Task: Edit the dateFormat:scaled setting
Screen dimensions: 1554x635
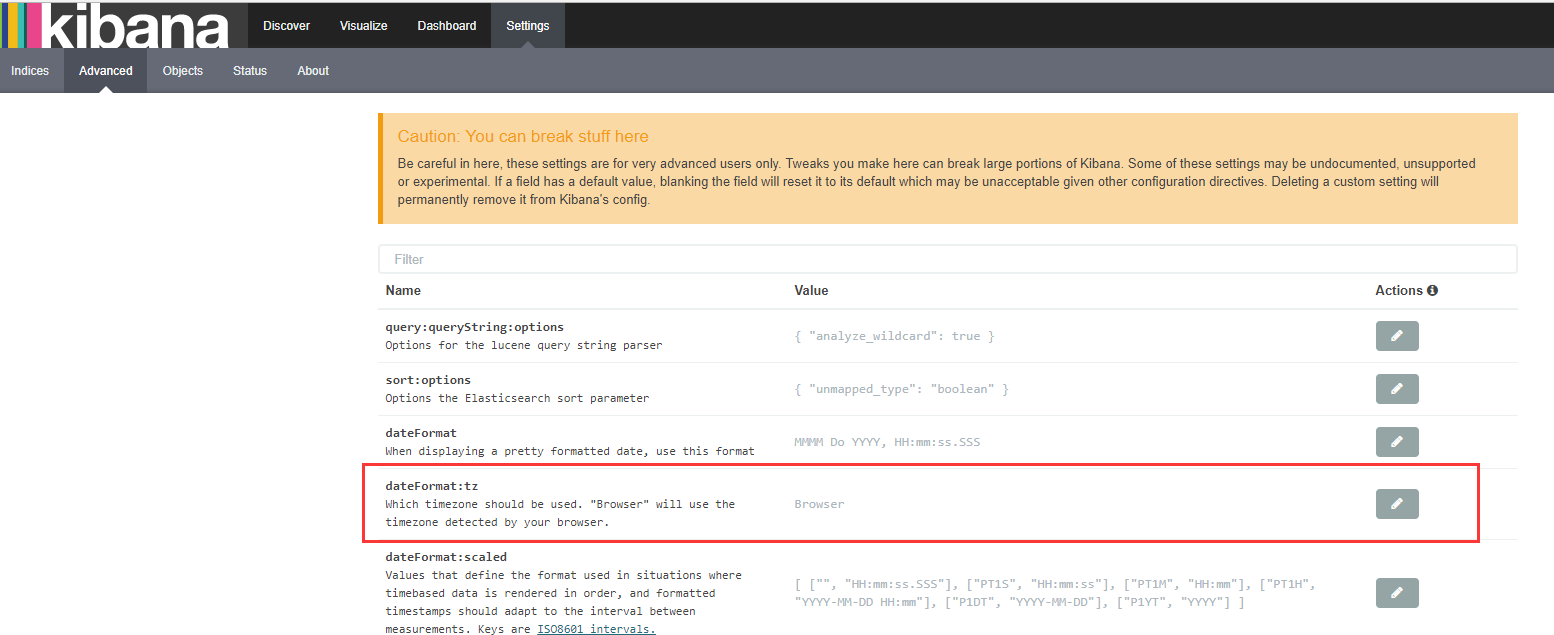Action: 1397,593
